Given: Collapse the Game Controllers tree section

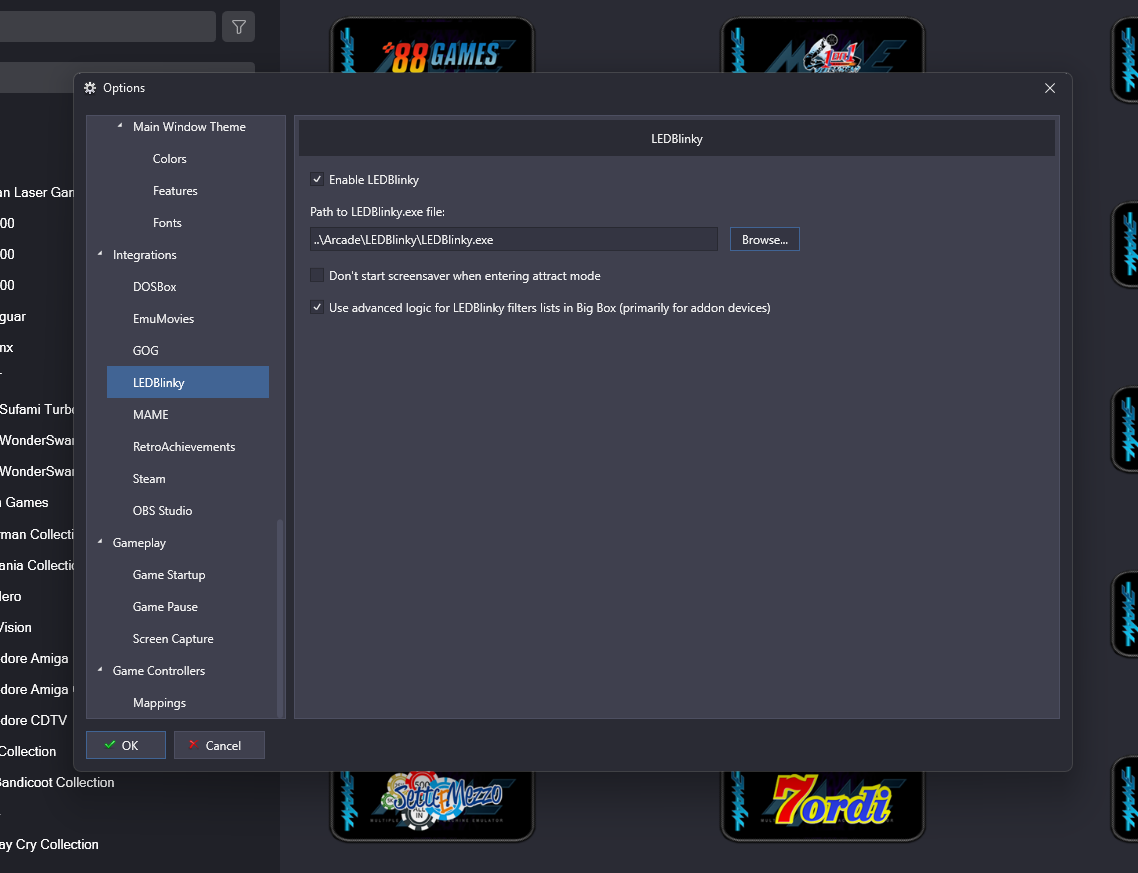Looking at the screenshot, I should pyautogui.click(x=100, y=669).
